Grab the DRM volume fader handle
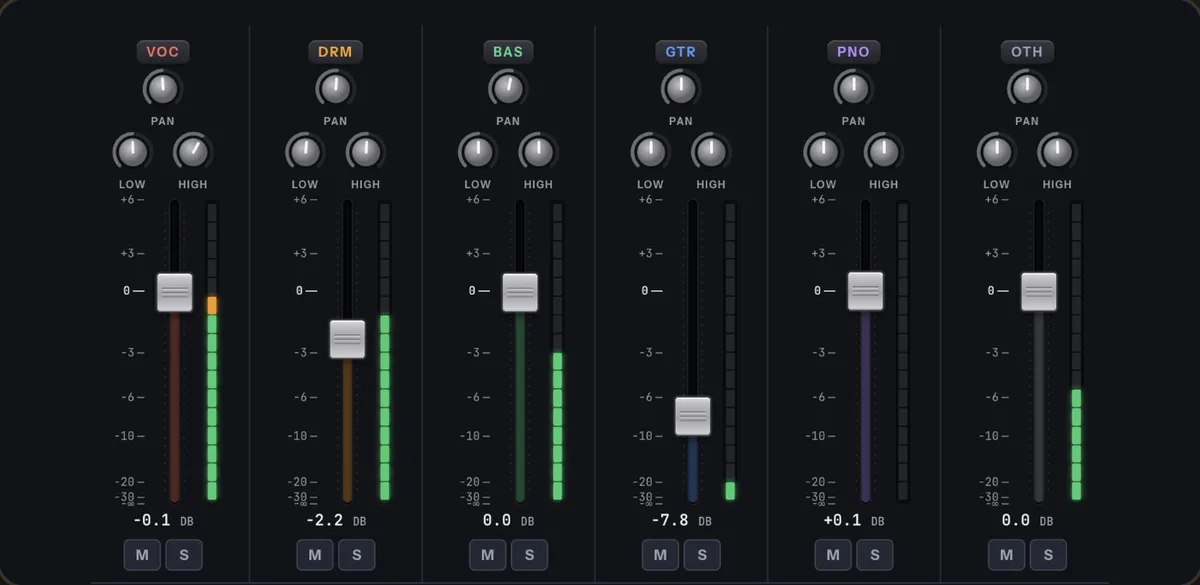1200x585 pixels. (x=347, y=339)
